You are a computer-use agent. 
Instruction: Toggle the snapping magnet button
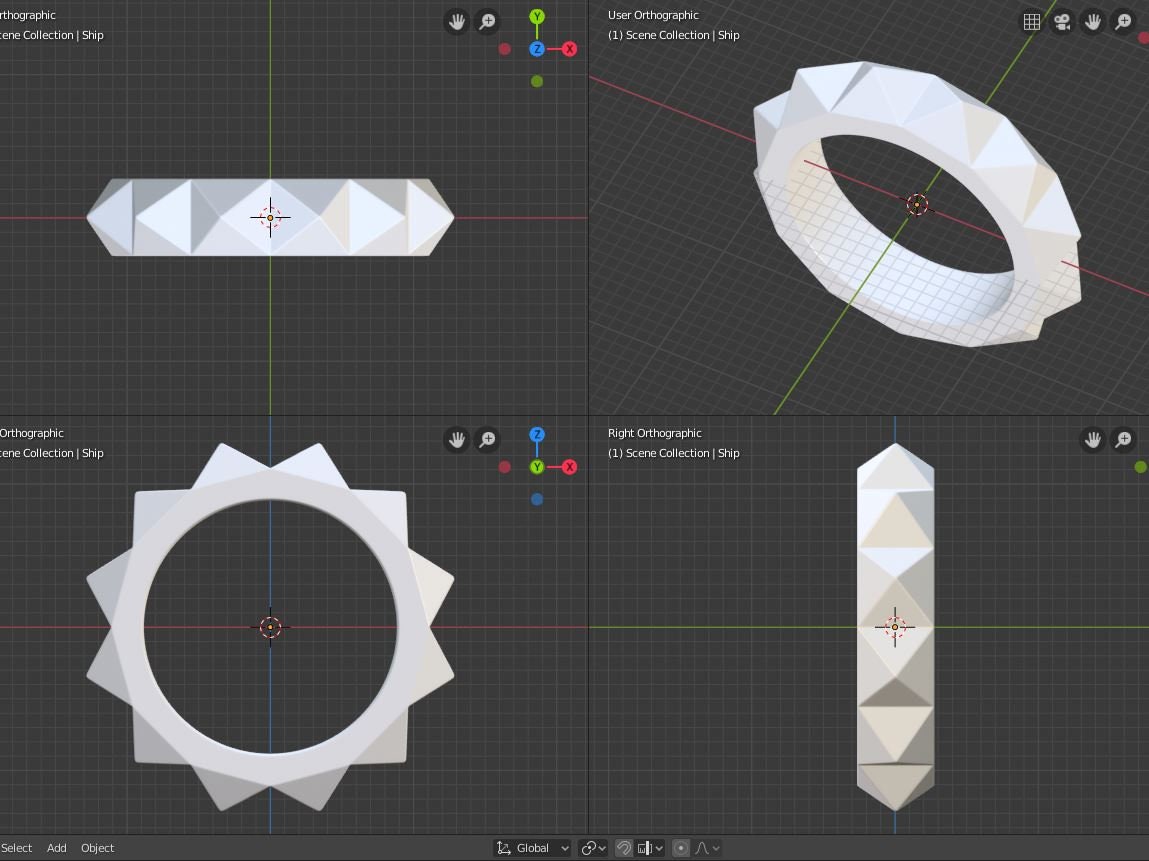[624, 848]
